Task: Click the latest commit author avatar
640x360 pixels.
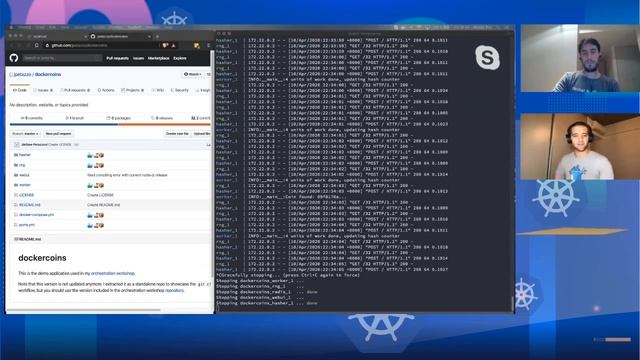Action: tap(17, 144)
